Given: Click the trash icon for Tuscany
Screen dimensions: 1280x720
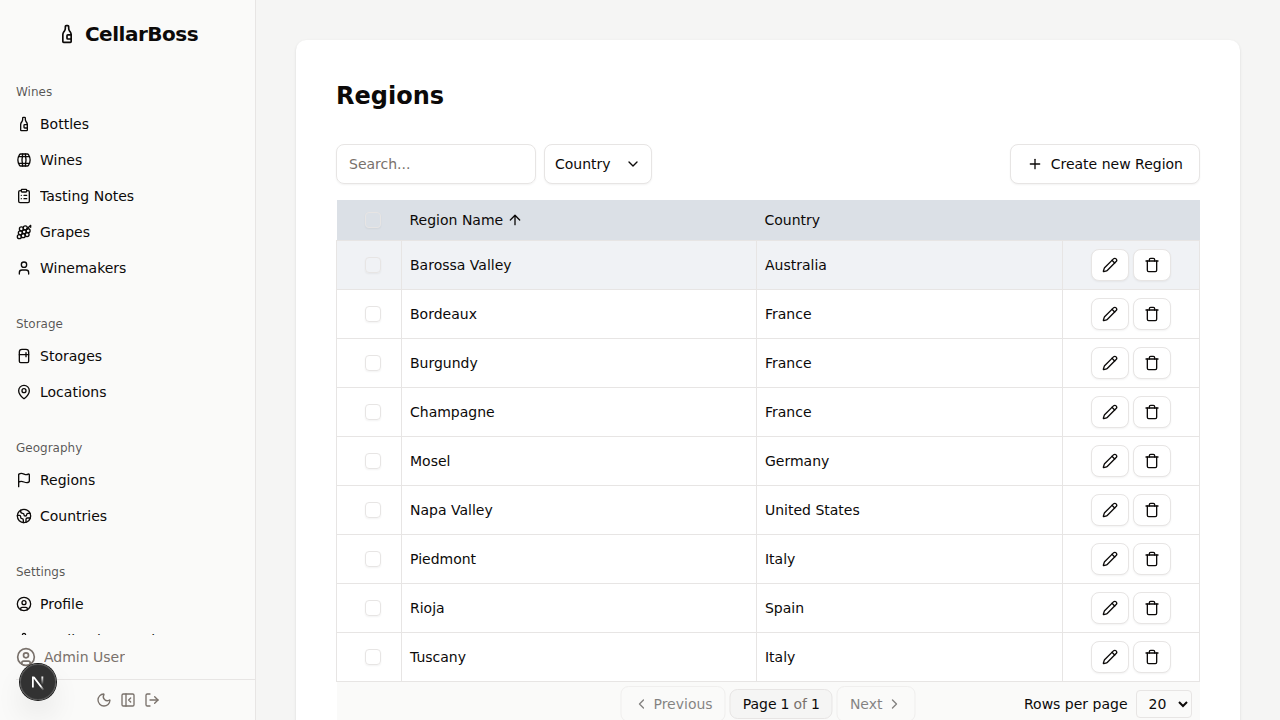Looking at the screenshot, I should (x=1151, y=657).
